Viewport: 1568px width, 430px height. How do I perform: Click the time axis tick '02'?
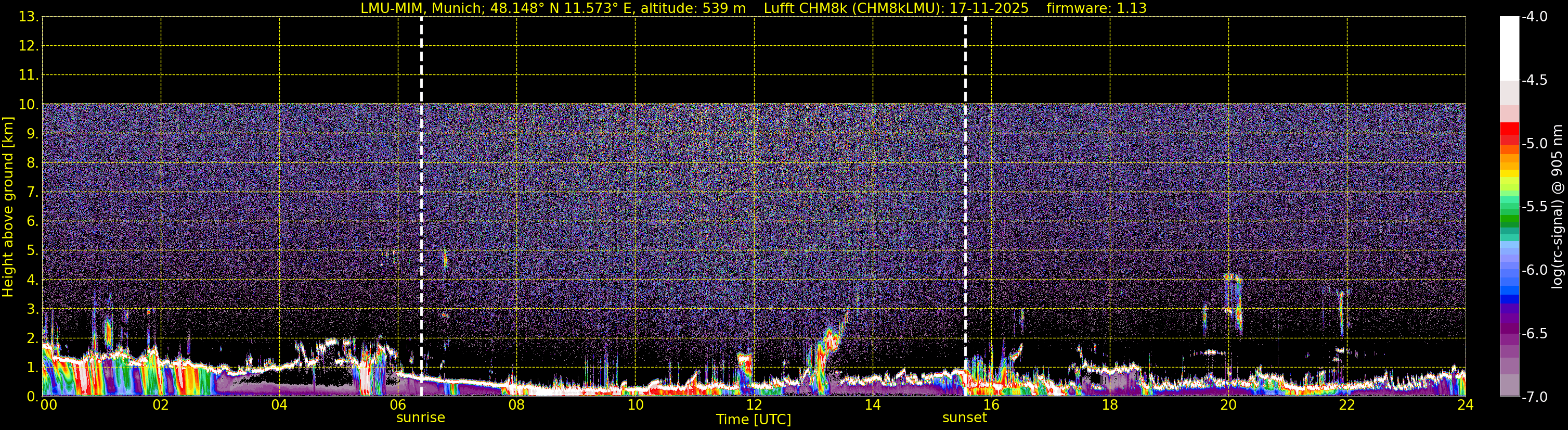(161, 405)
